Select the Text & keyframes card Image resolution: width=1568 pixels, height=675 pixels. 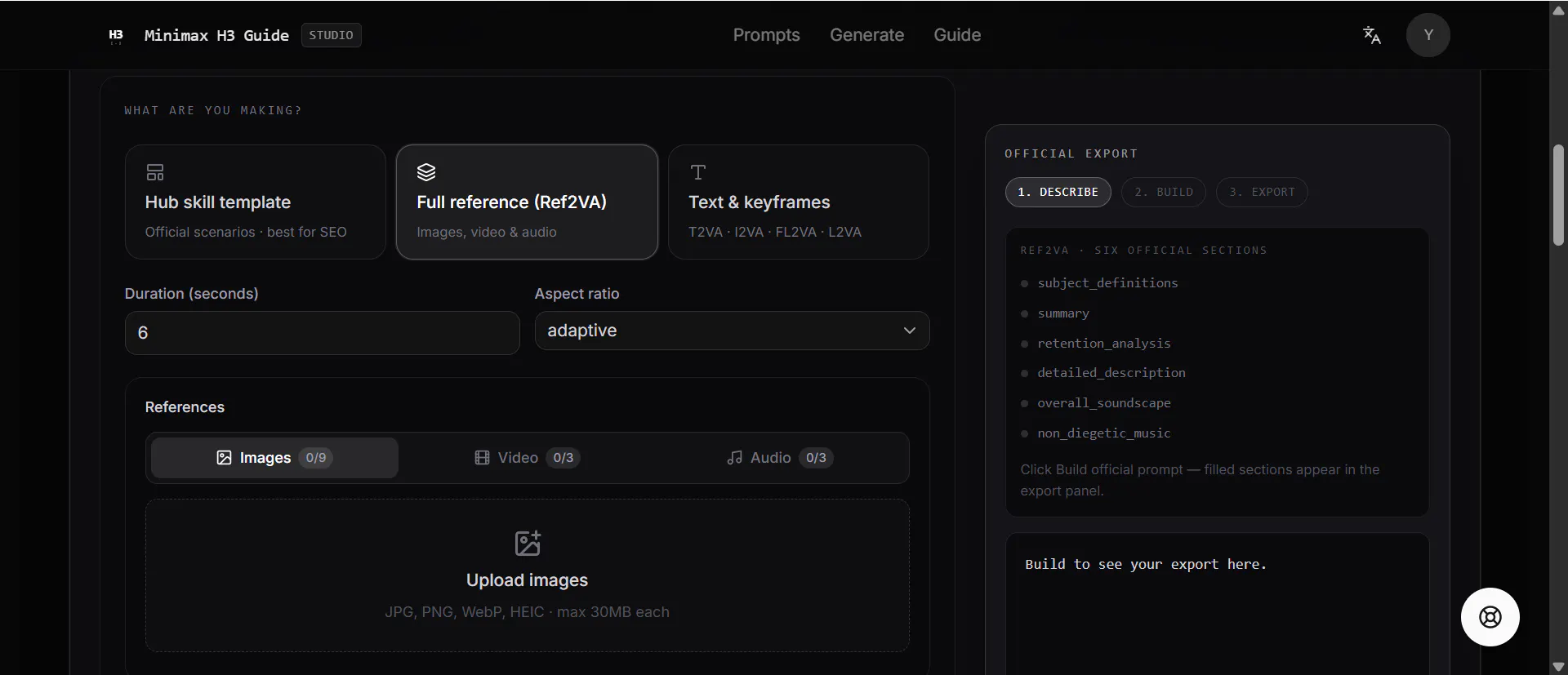(x=798, y=202)
